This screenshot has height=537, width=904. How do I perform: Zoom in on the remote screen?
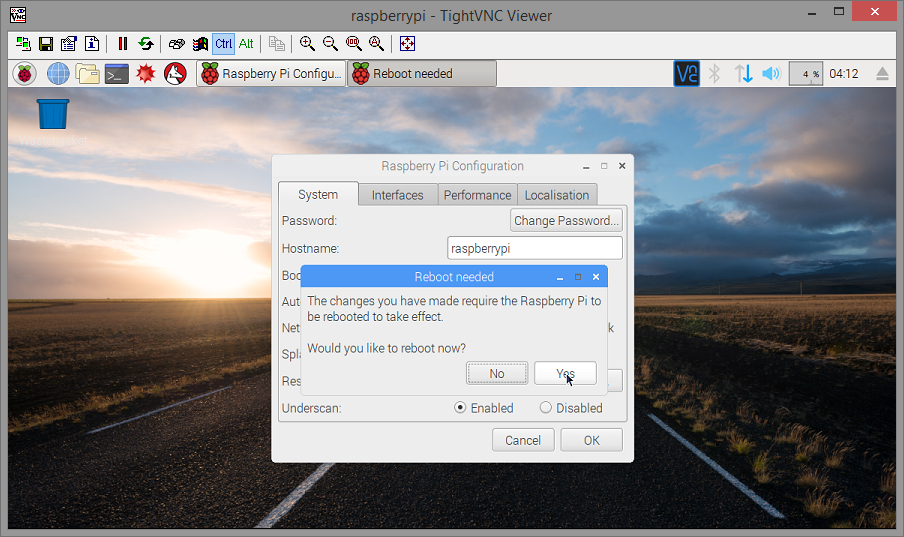pyautogui.click(x=307, y=44)
